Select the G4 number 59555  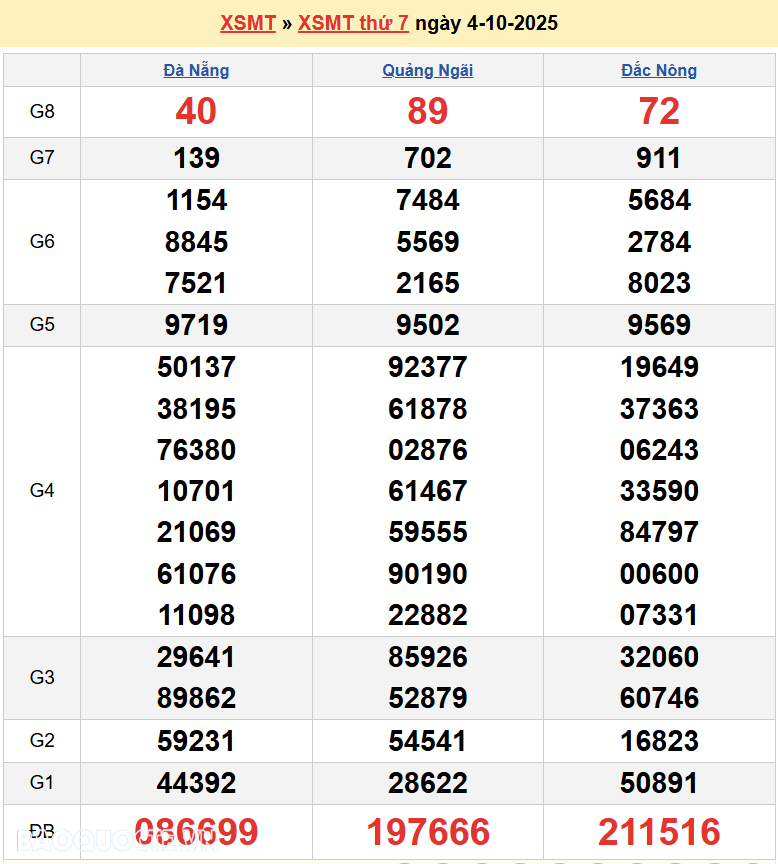[428, 532]
